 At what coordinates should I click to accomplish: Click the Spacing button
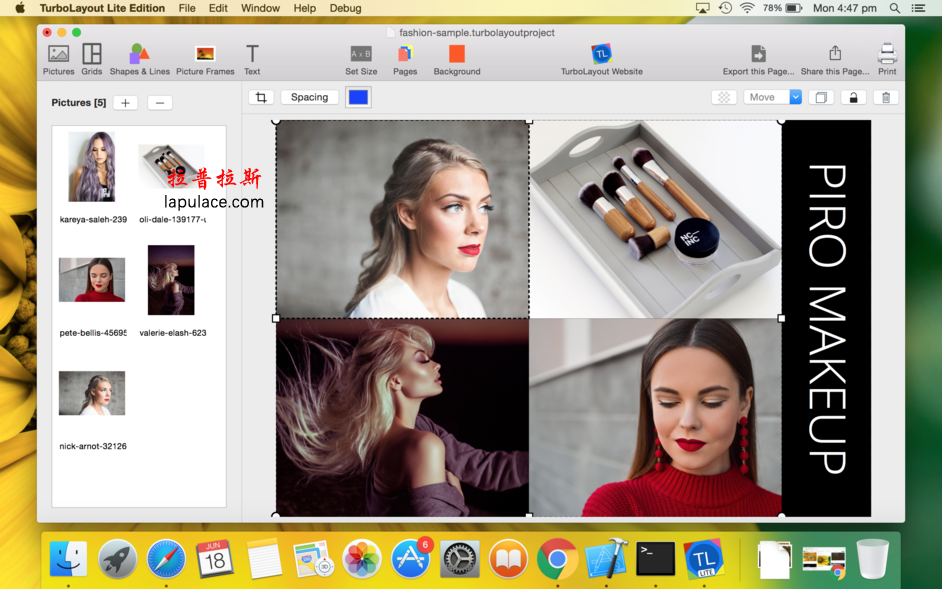click(x=309, y=97)
